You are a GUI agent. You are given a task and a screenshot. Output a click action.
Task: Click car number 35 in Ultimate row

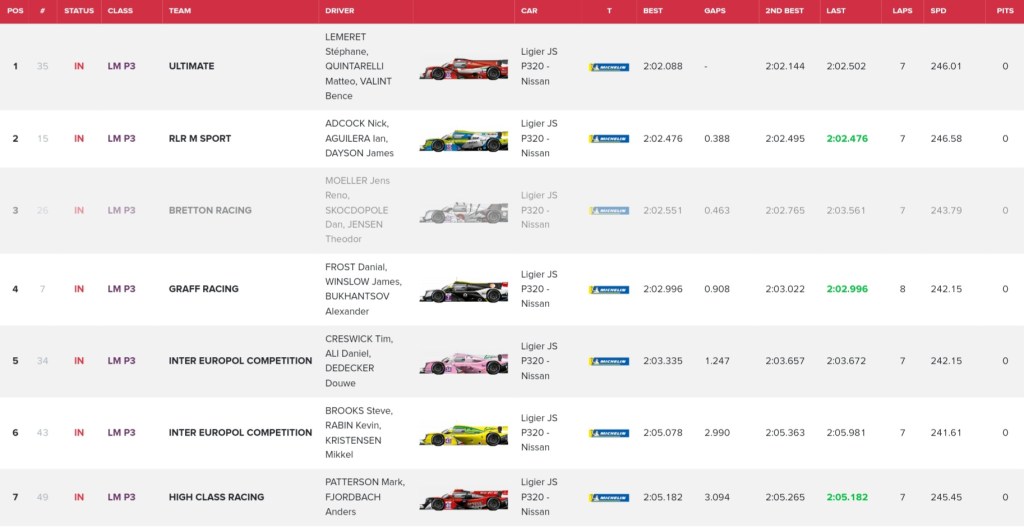[42, 66]
